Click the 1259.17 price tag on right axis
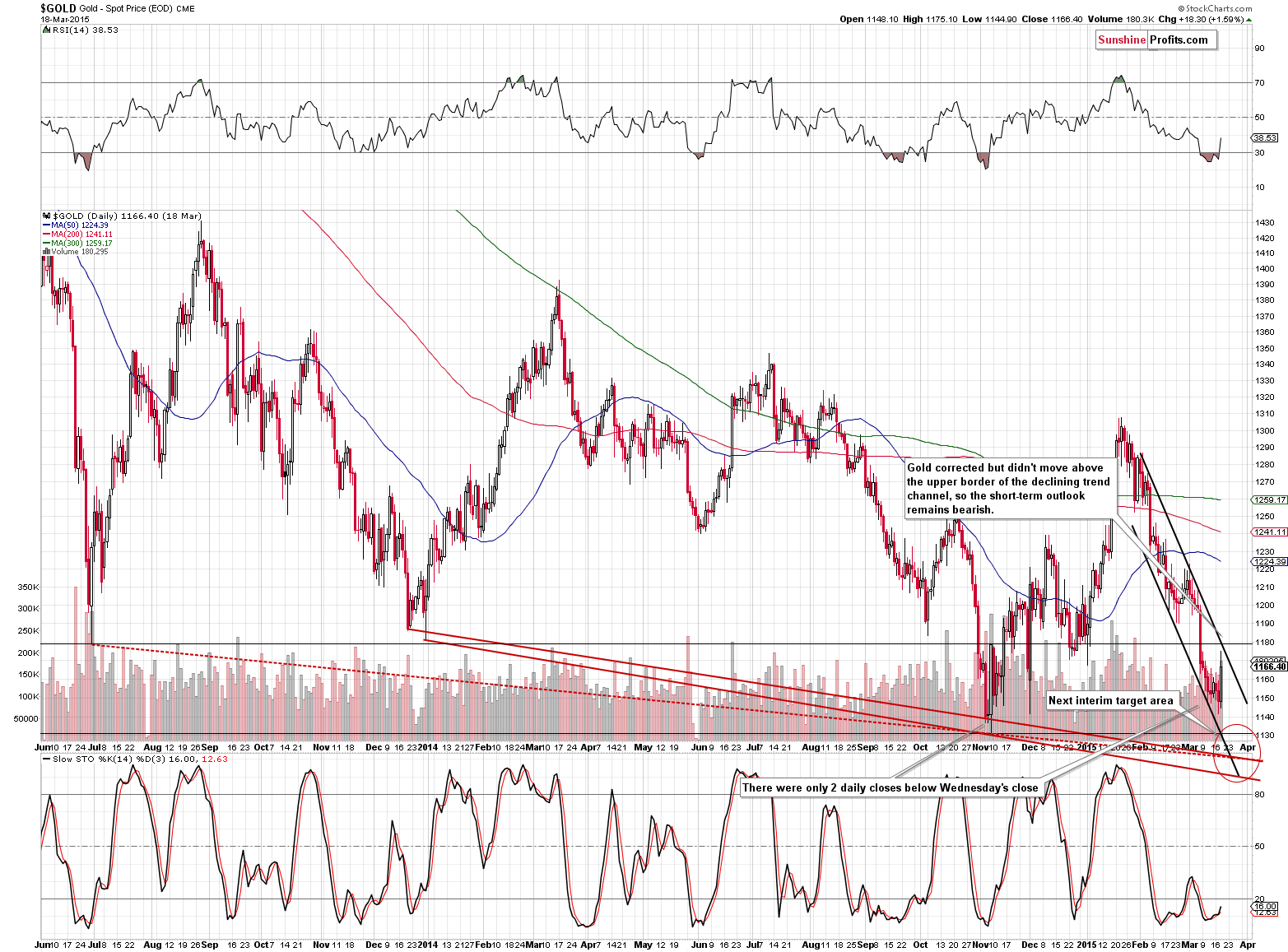The width and height of the screenshot is (1288, 952). coord(1268,499)
